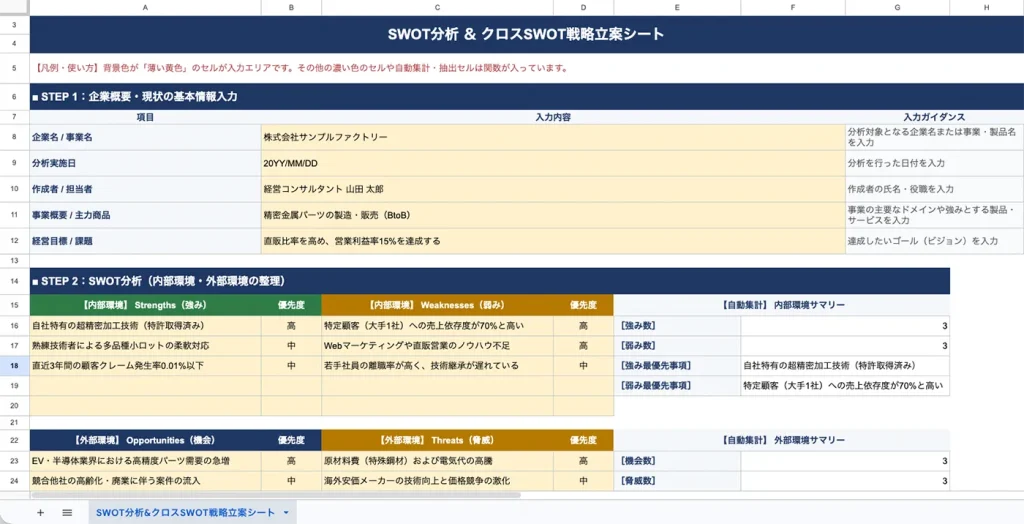Select row 12 header
This screenshot has height=524, width=1024.
[14, 241]
